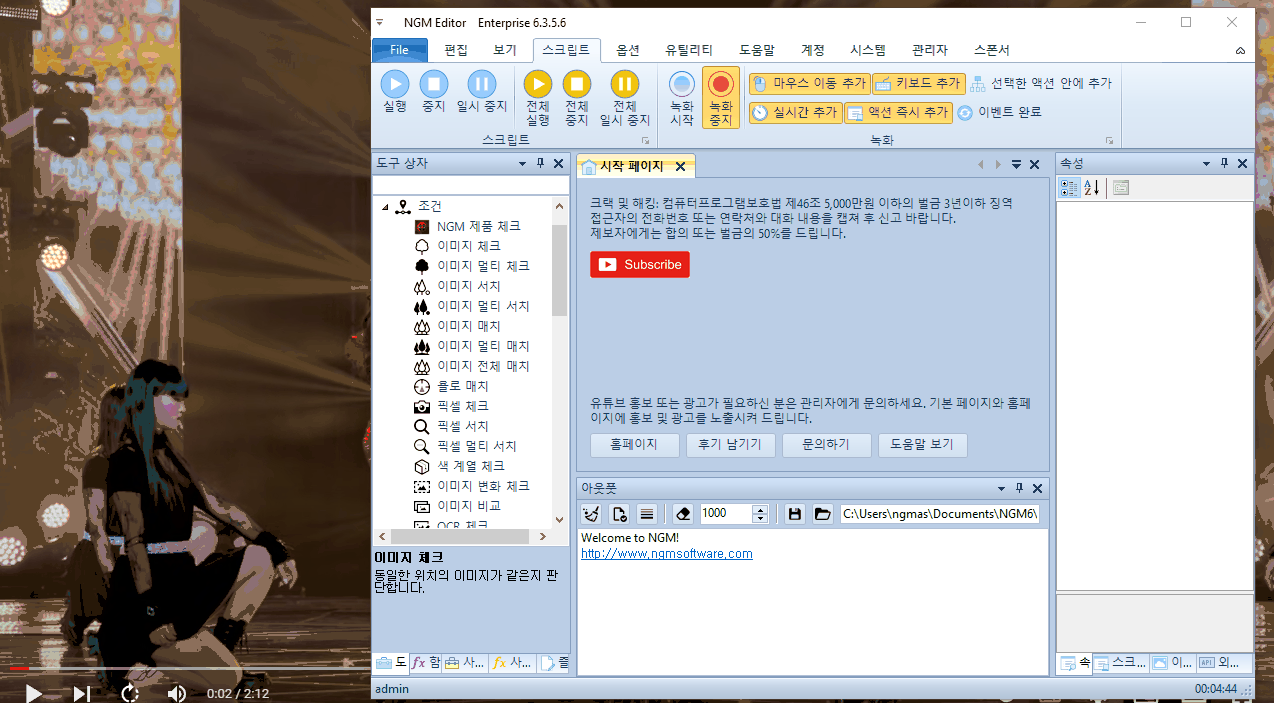Open the File menu
The image size is (1274, 703).
click(399, 50)
